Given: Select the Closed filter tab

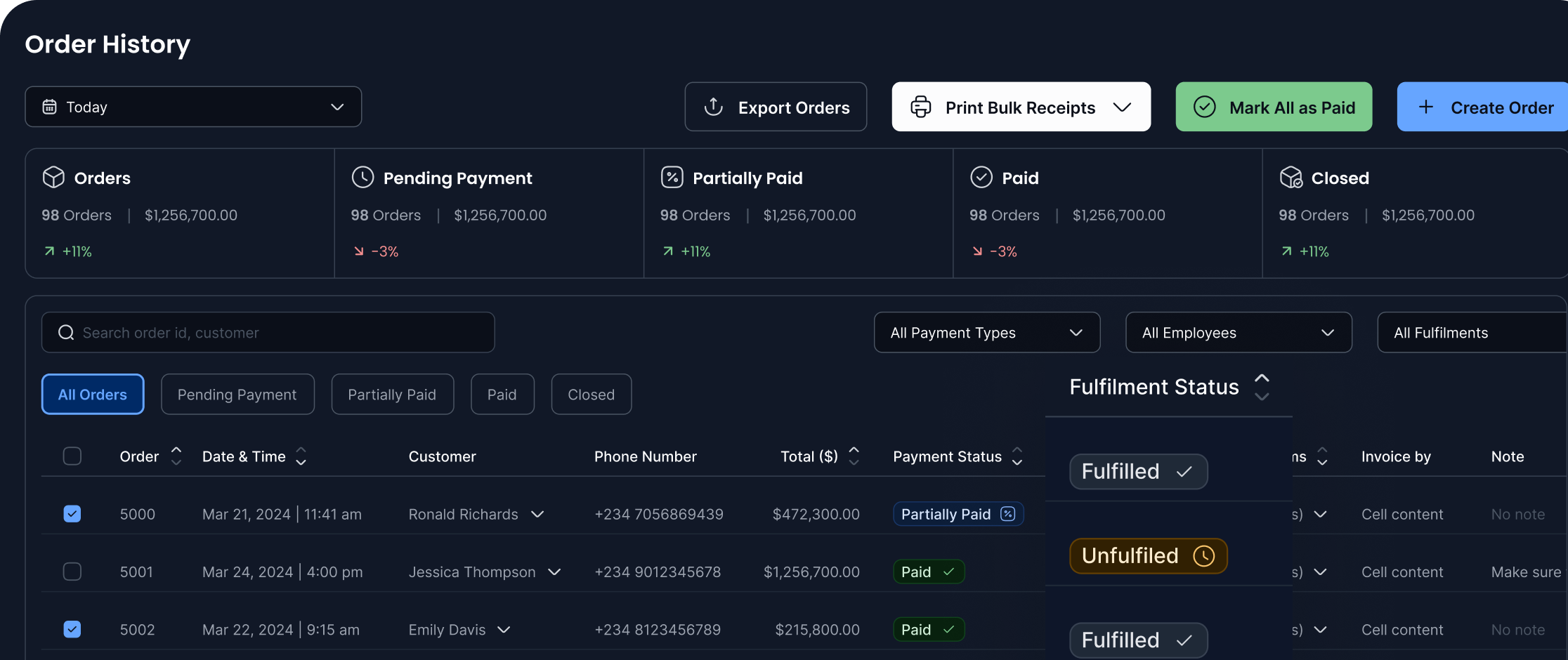Looking at the screenshot, I should pos(591,395).
